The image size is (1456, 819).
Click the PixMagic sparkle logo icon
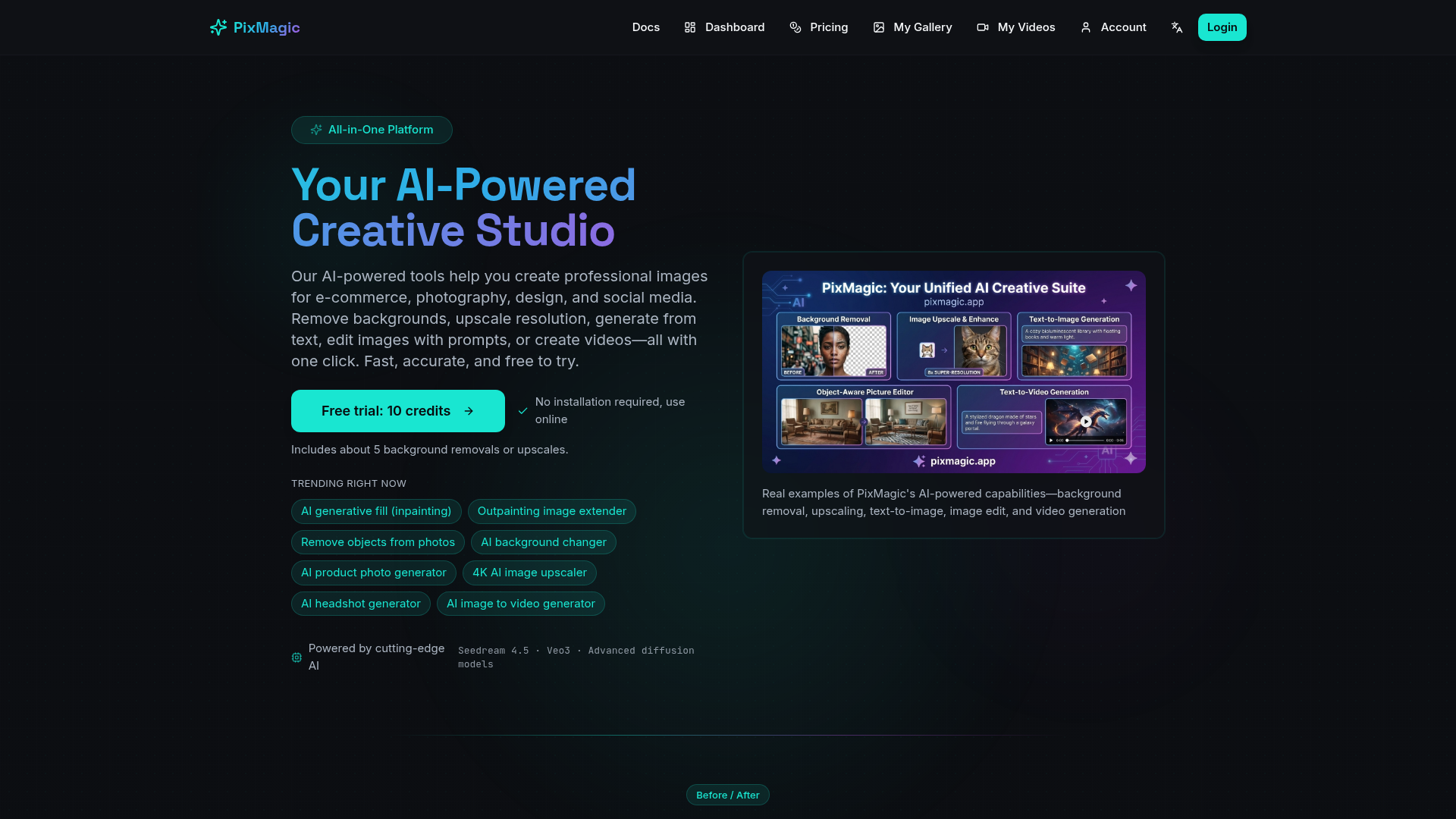pos(218,27)
